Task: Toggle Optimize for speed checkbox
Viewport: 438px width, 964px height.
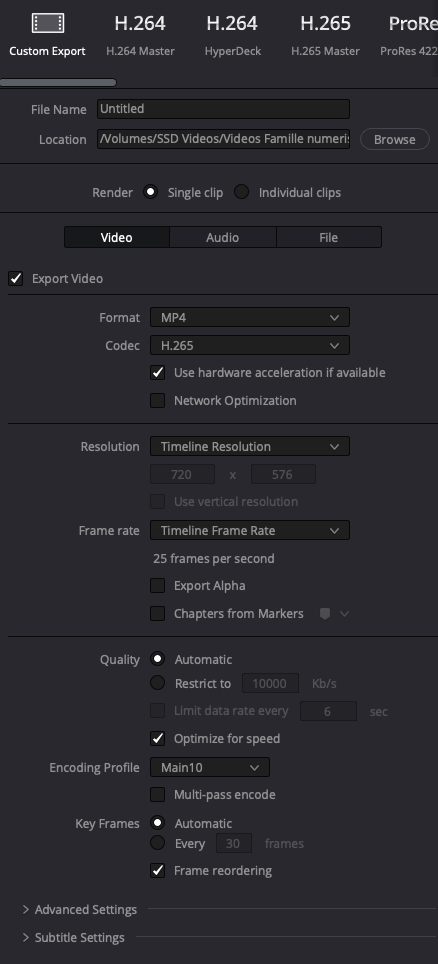Action: point(158,738)
